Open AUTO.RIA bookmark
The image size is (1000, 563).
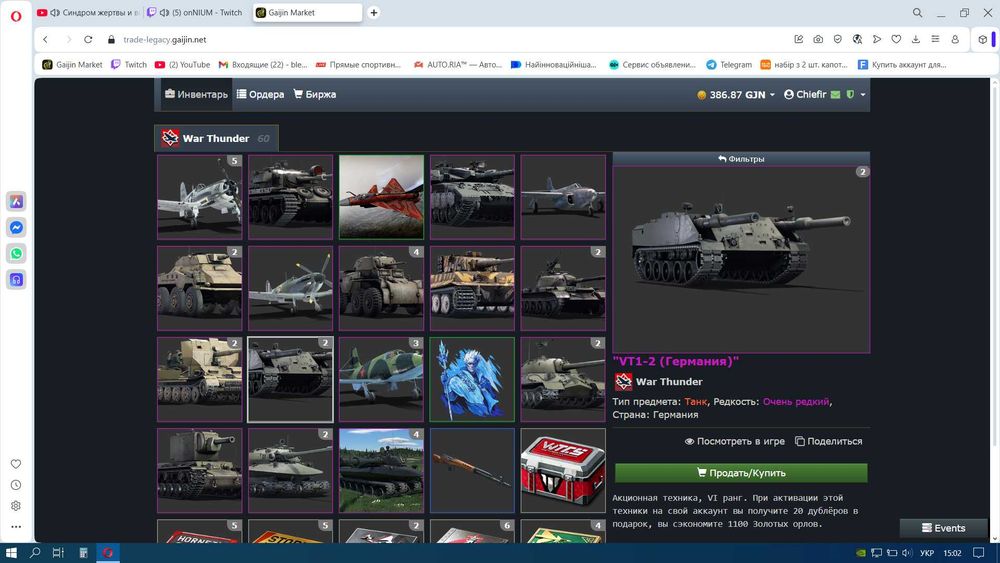tap(457, 64)
